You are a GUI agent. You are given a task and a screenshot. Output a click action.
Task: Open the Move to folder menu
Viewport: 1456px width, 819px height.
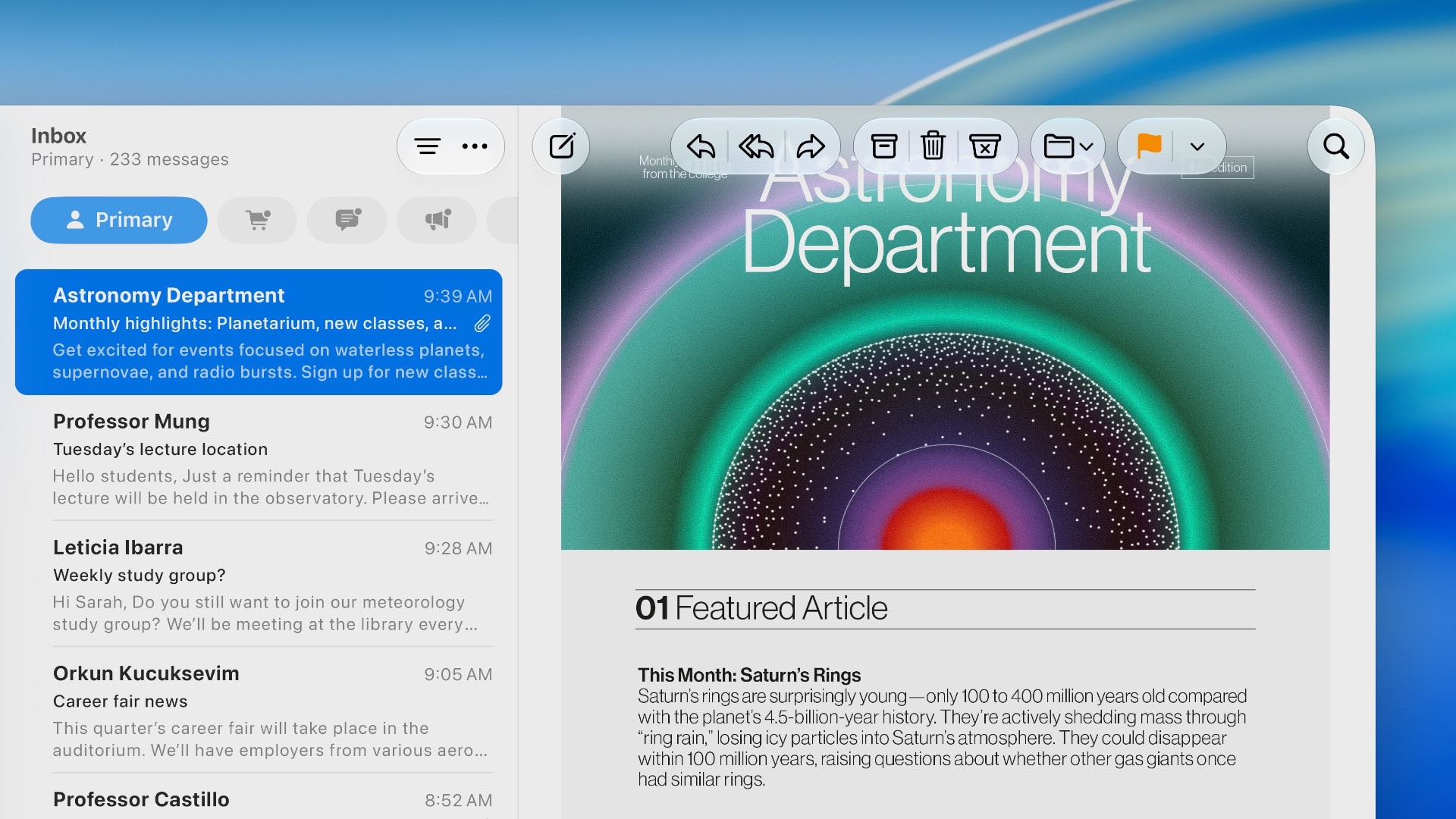point(1068,146)
